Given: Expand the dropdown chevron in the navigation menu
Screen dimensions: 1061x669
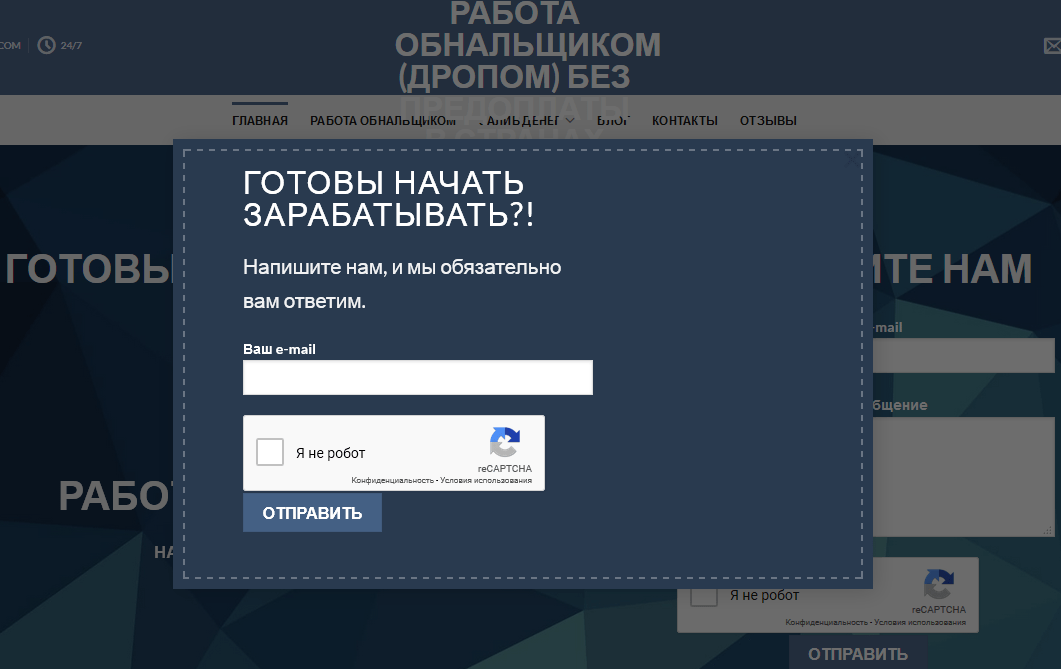Looking at the screenshot, I should (570, 121).
